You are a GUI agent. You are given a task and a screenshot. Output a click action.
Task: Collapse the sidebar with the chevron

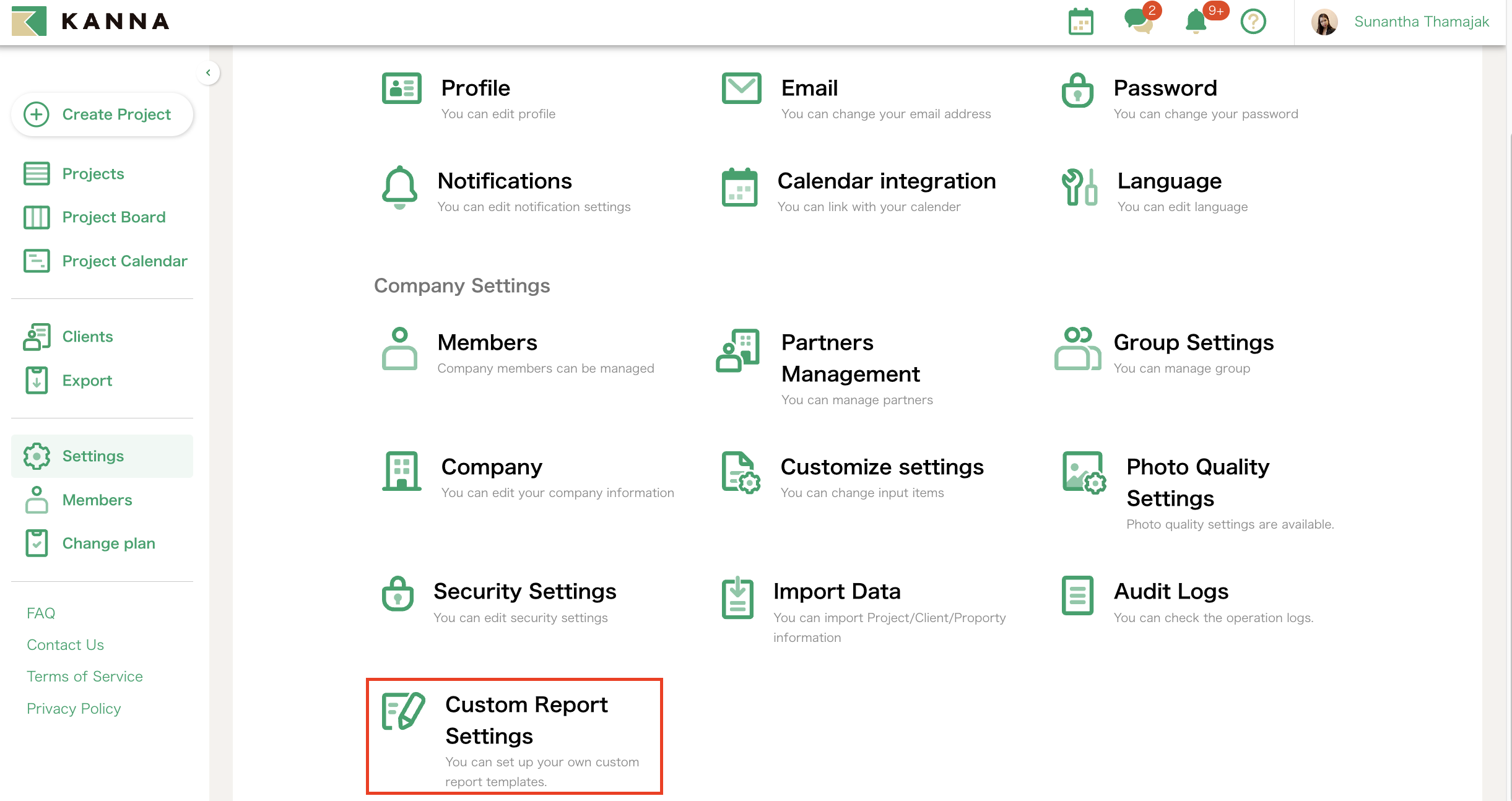(x=208, y=73)
